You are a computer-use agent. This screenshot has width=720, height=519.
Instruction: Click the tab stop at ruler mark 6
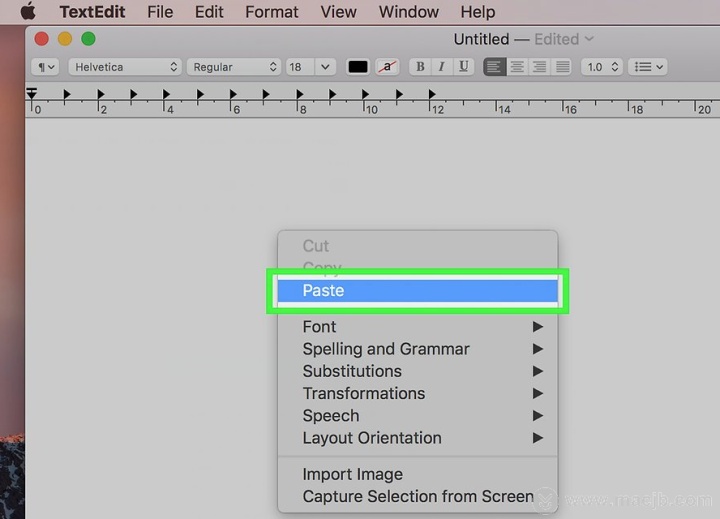233,94
